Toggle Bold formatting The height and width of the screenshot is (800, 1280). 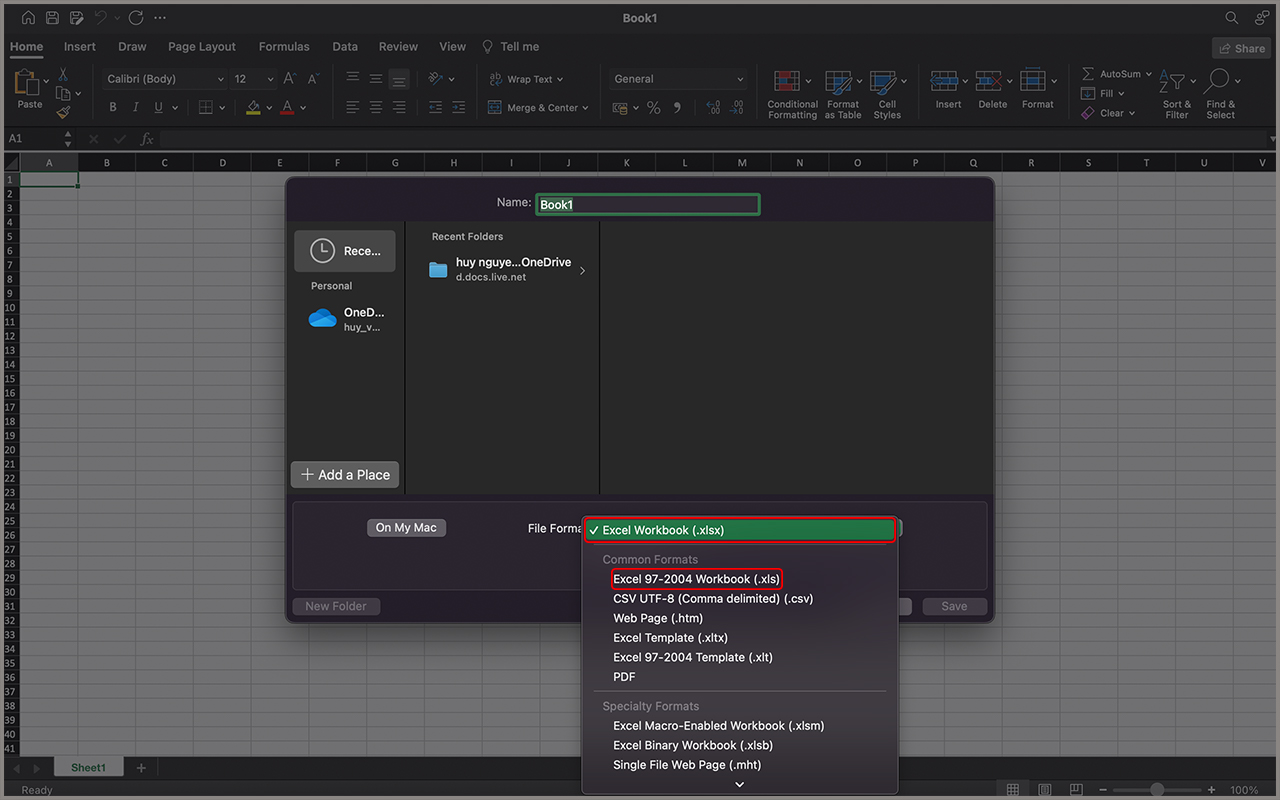[113, 107]
